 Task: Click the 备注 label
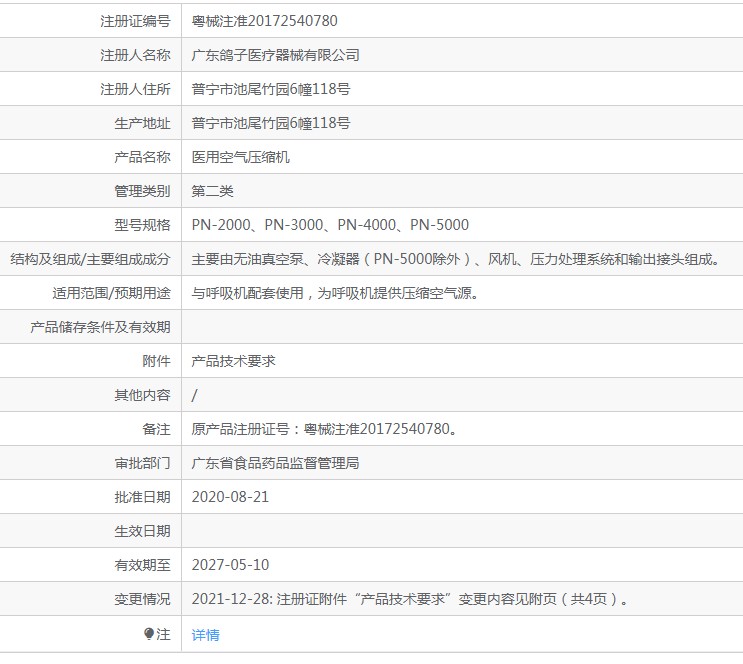pyautogui.click(x=156, y=429)
